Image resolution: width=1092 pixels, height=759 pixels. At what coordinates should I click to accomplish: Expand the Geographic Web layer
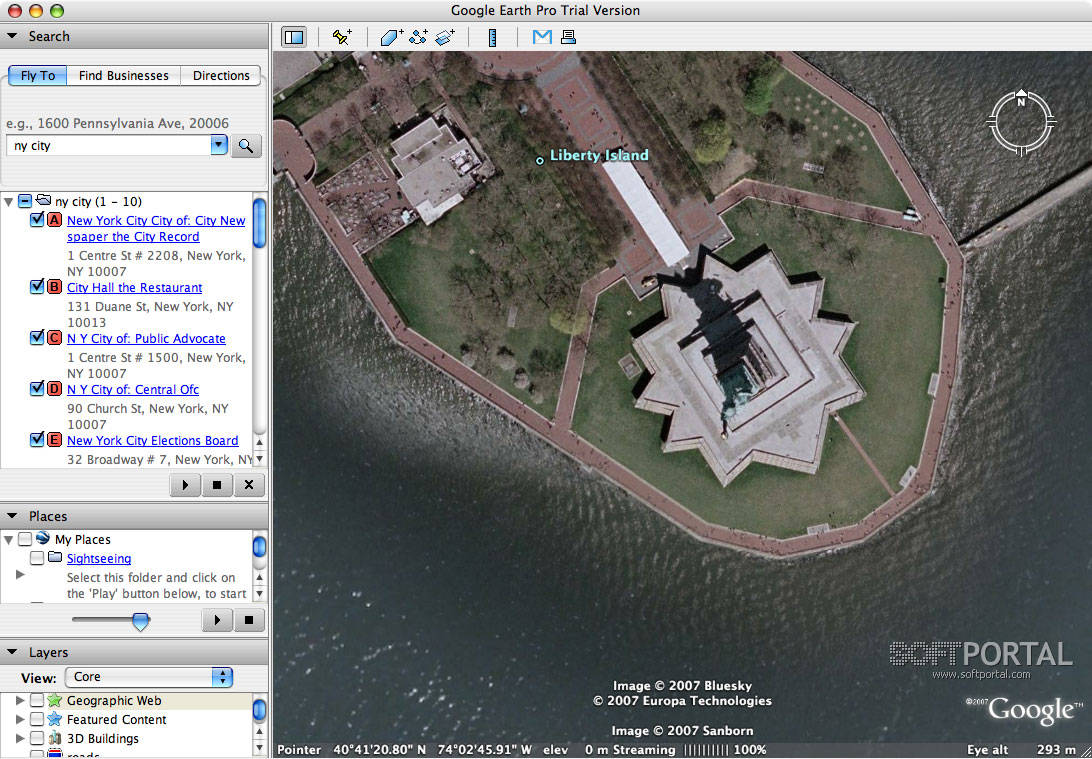(20, 701)
